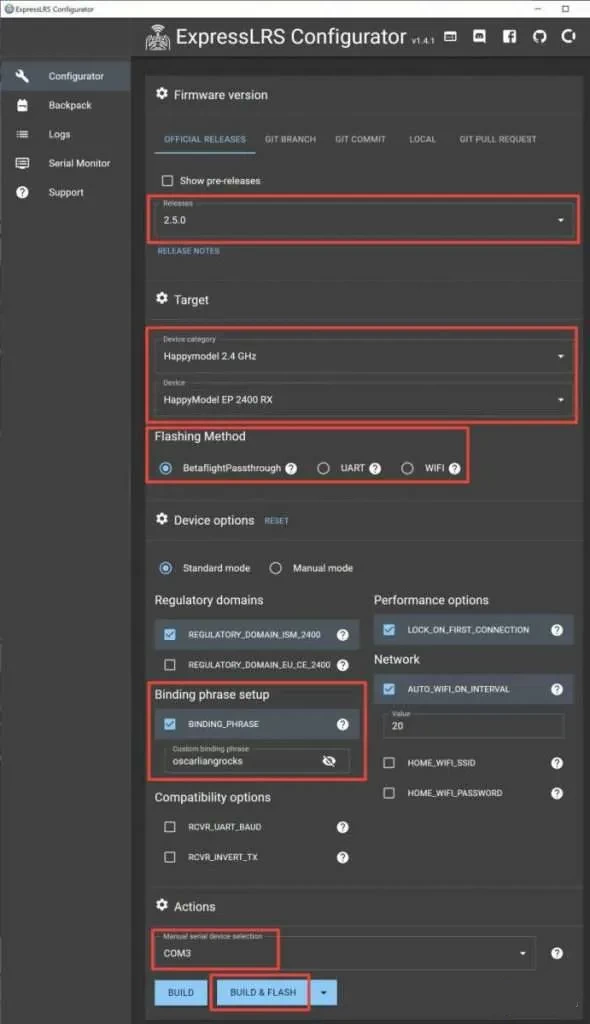Show help for REGULATORY_DOMAIN_EU_CE_2400
The height and width of the screenshot is (1024, 590).
click(x=342, y=665)
